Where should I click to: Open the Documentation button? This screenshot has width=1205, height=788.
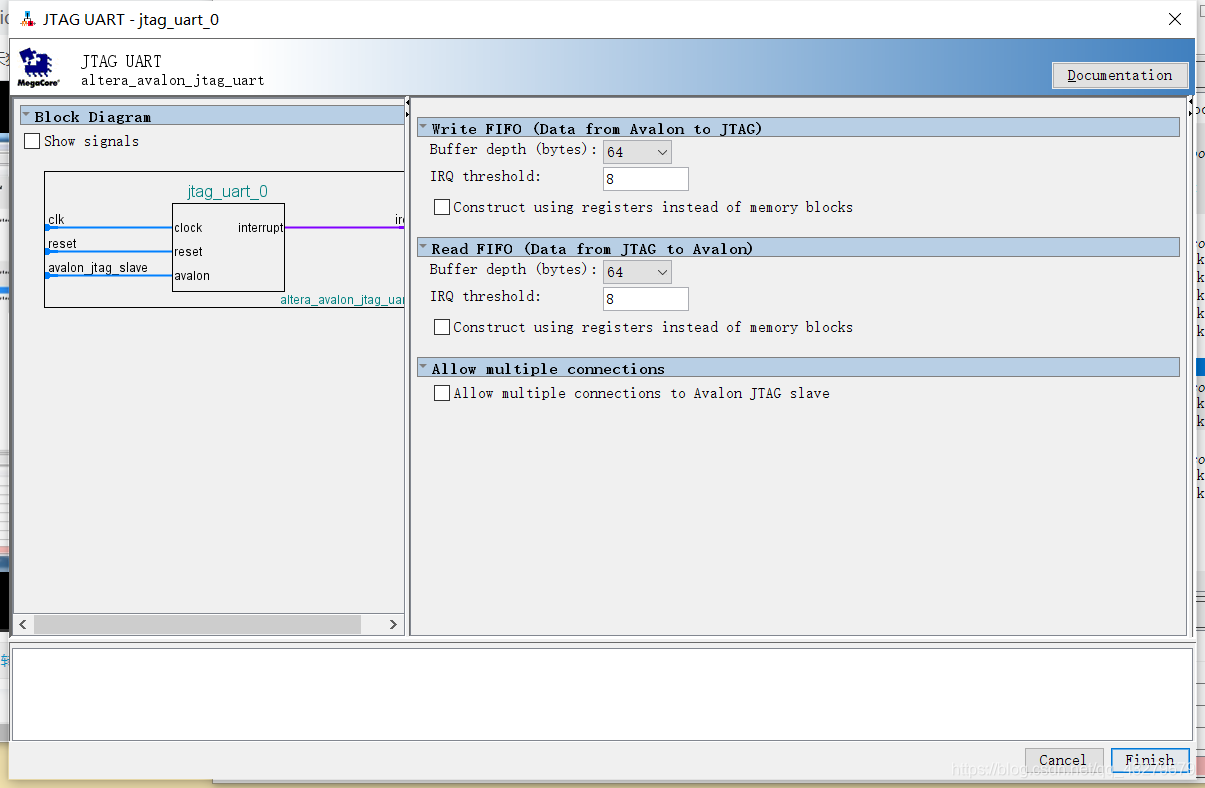[1120, 75]
